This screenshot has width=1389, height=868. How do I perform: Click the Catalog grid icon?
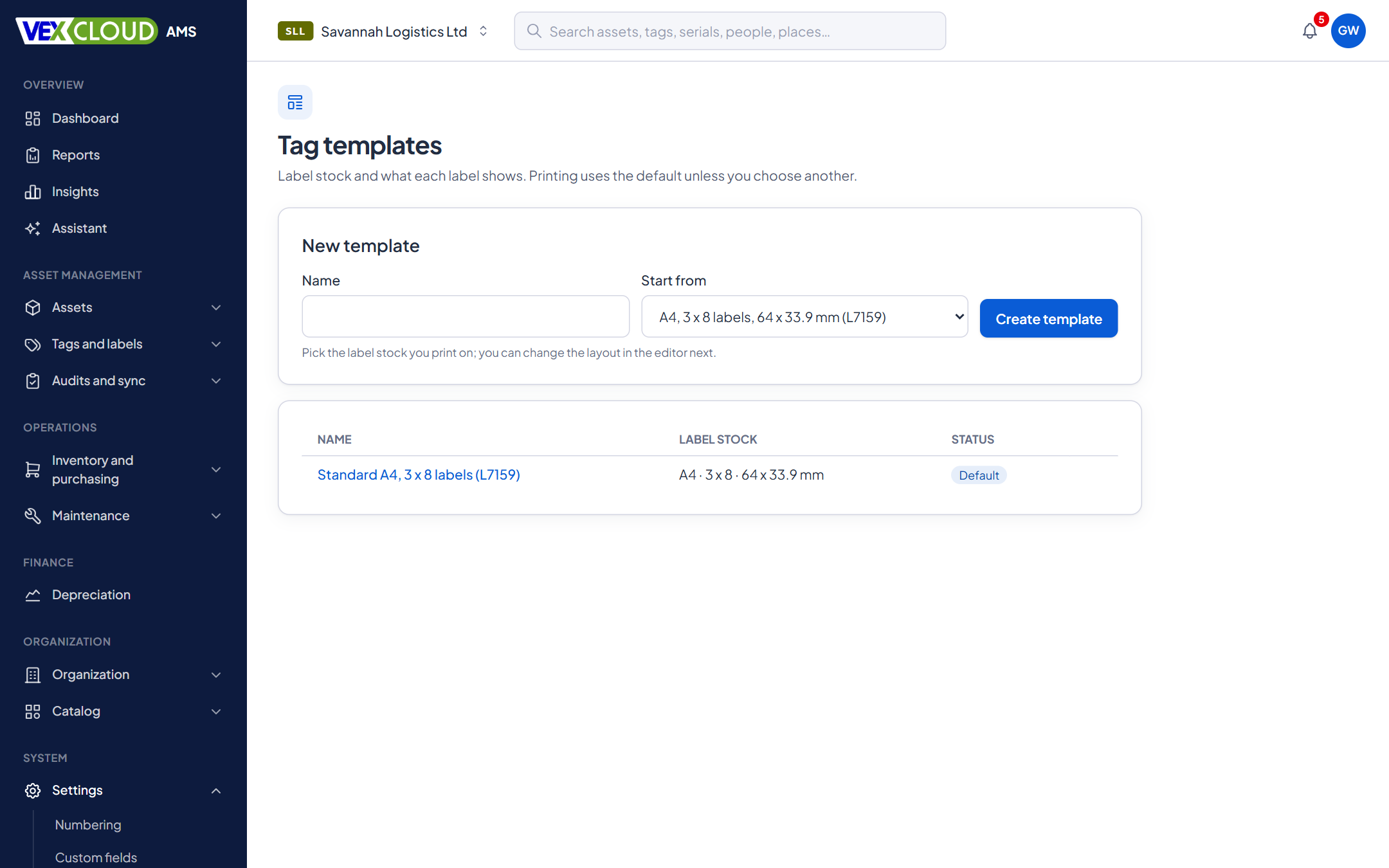[x=33, y=711]
